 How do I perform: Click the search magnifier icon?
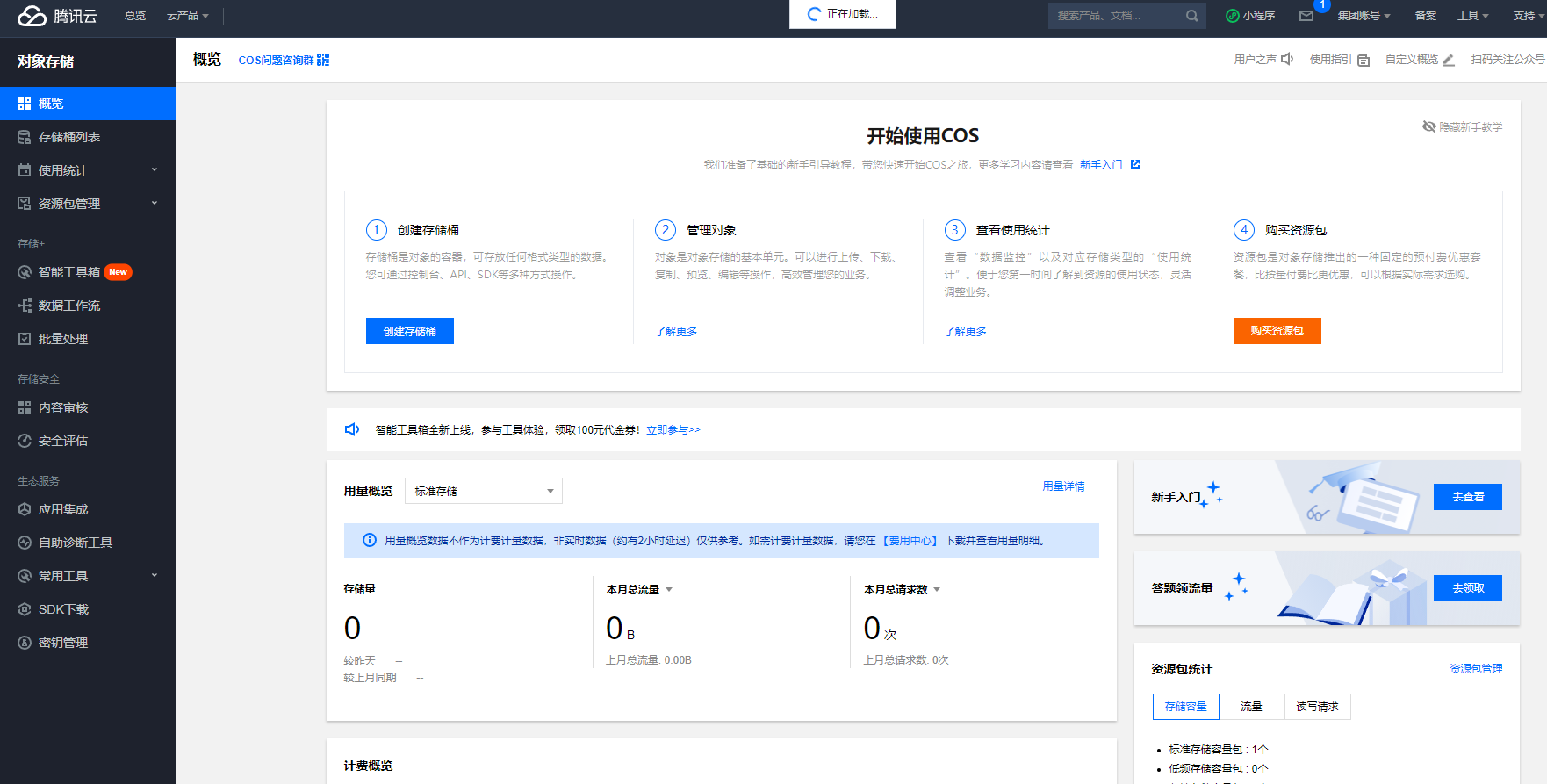click(1191, 16)
